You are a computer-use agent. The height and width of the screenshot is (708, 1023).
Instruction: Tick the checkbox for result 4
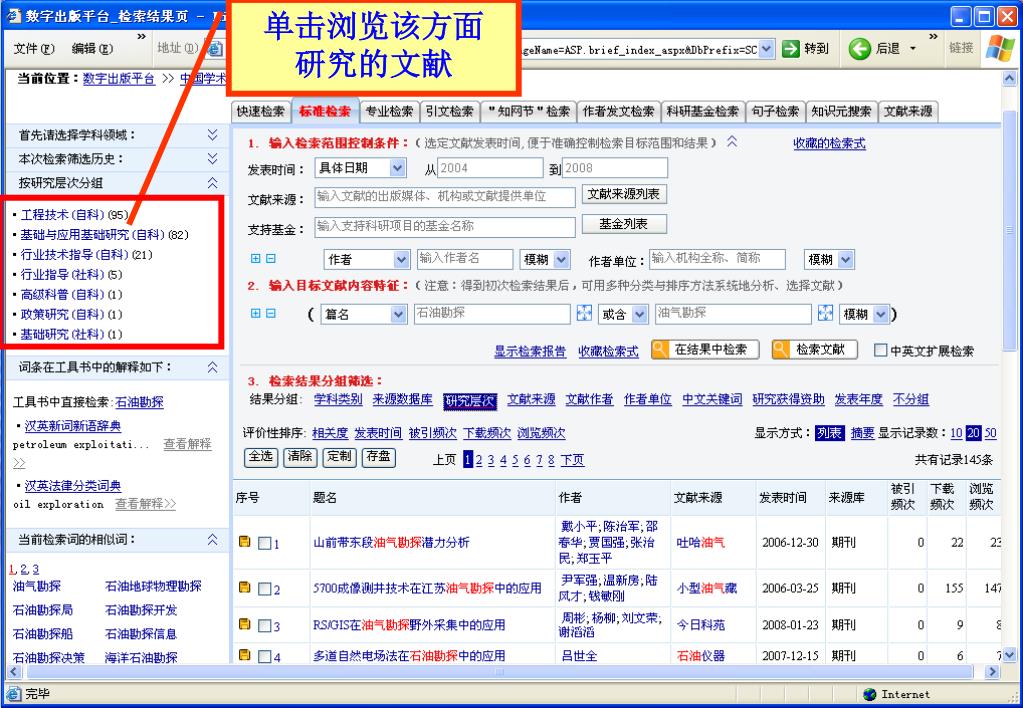click(264, 656)
